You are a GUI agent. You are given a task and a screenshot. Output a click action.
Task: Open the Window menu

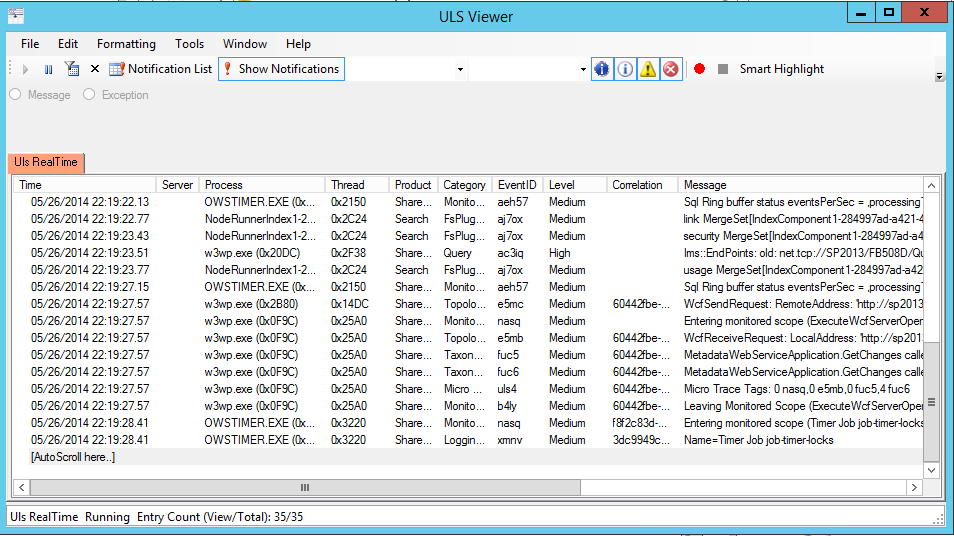click(245, 44)
